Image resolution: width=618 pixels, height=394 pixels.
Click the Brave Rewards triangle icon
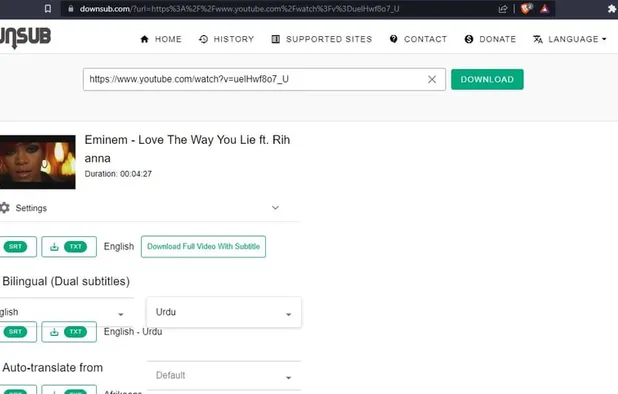pos(544,9)
